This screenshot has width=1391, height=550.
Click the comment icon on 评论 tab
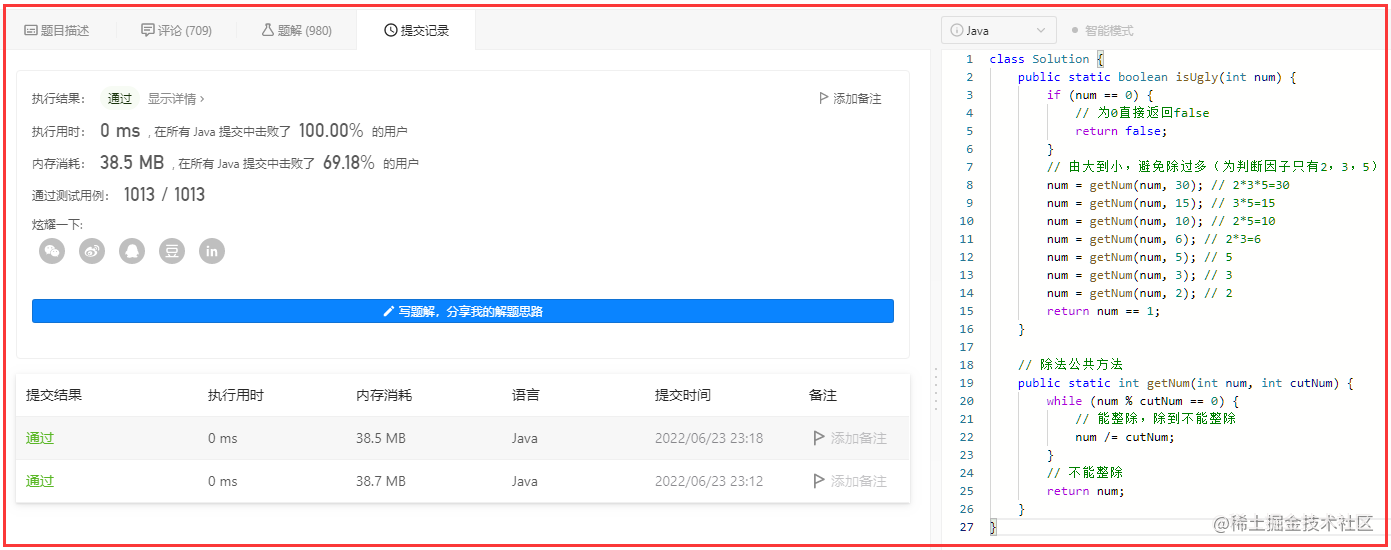[x=148, y=31]
